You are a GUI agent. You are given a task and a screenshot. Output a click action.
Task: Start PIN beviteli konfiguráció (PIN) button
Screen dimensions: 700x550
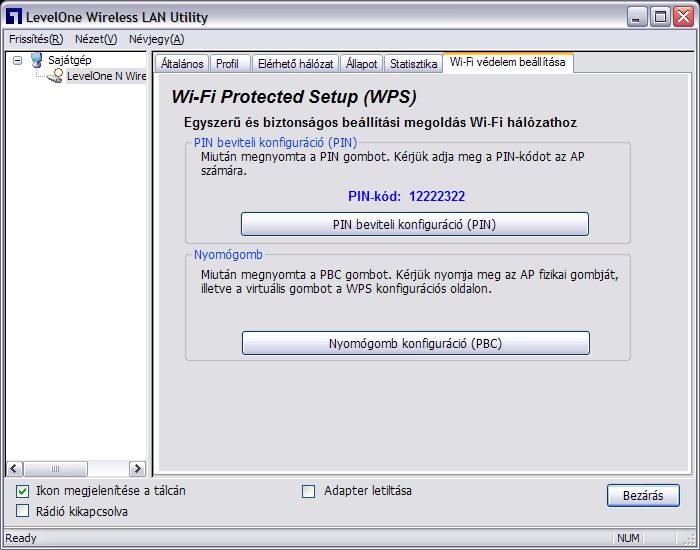415,224
